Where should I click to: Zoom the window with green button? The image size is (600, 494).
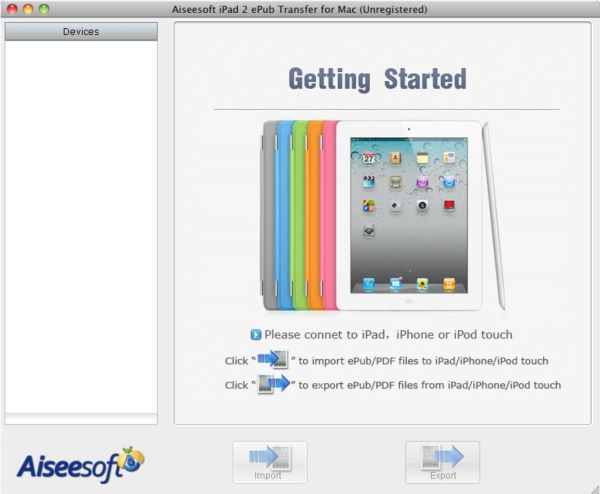44,9
